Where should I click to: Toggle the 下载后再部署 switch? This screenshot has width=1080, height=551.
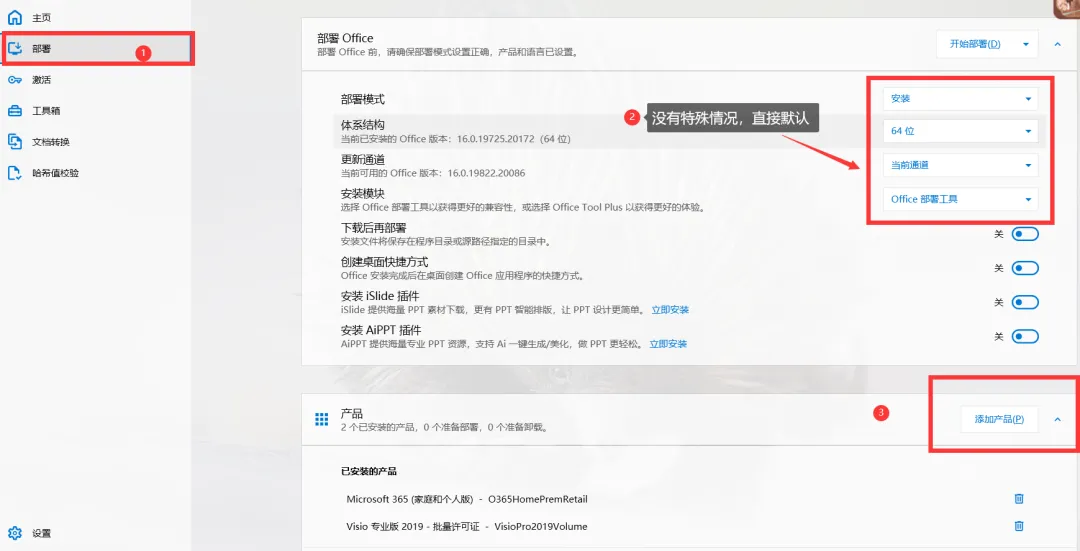(x=1025, y=234)
